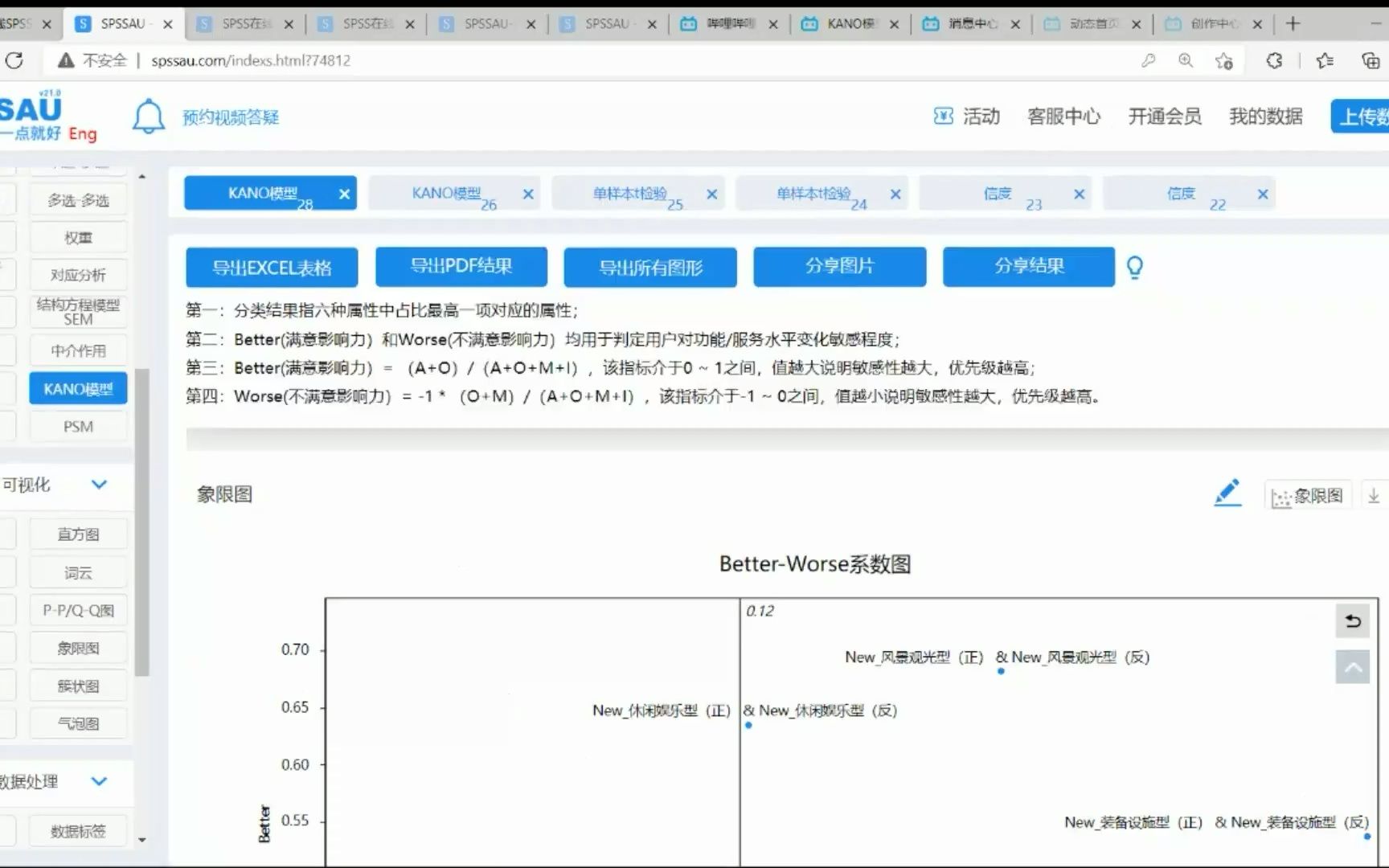
Task: Select 多选-多选 in sidebar
Action: pos(78,200)
